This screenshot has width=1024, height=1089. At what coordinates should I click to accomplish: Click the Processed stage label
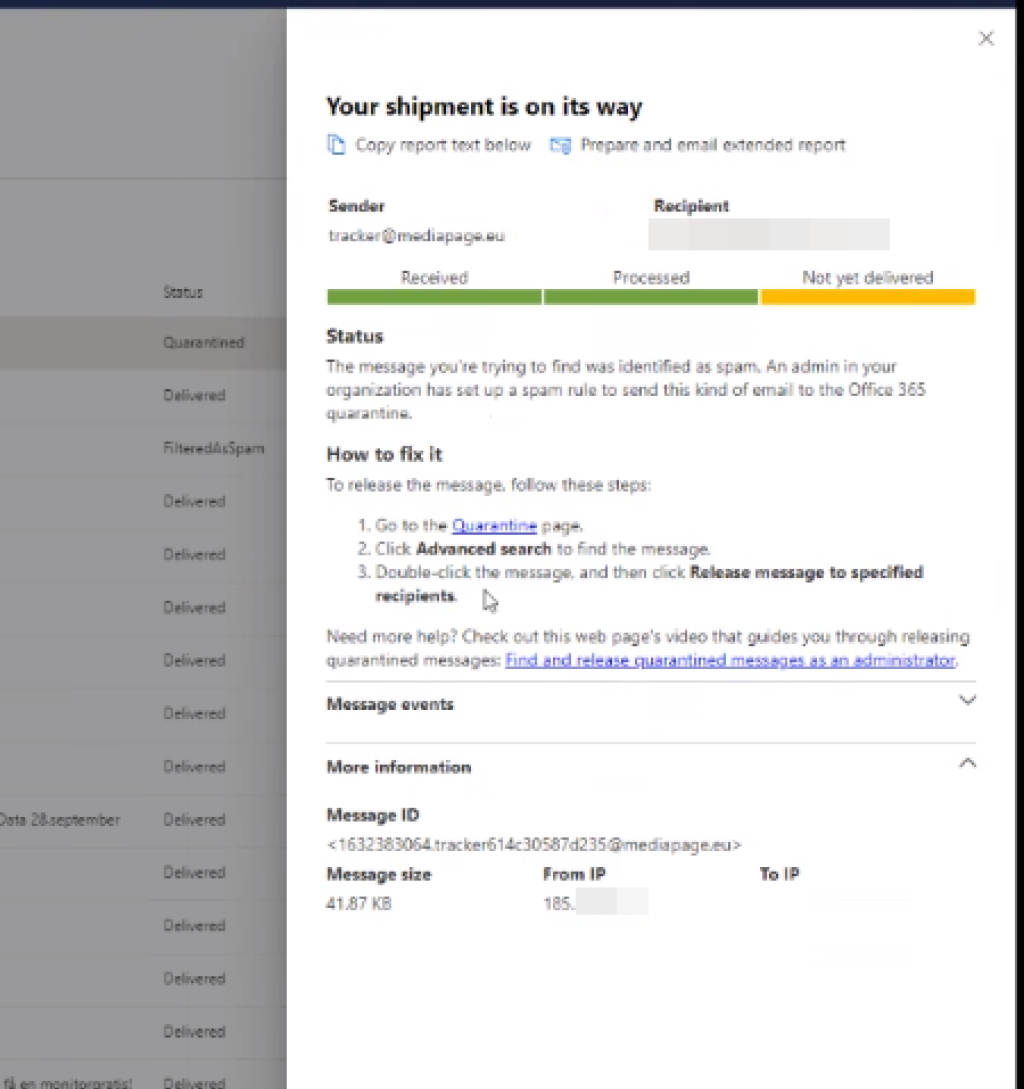point(651,278)
